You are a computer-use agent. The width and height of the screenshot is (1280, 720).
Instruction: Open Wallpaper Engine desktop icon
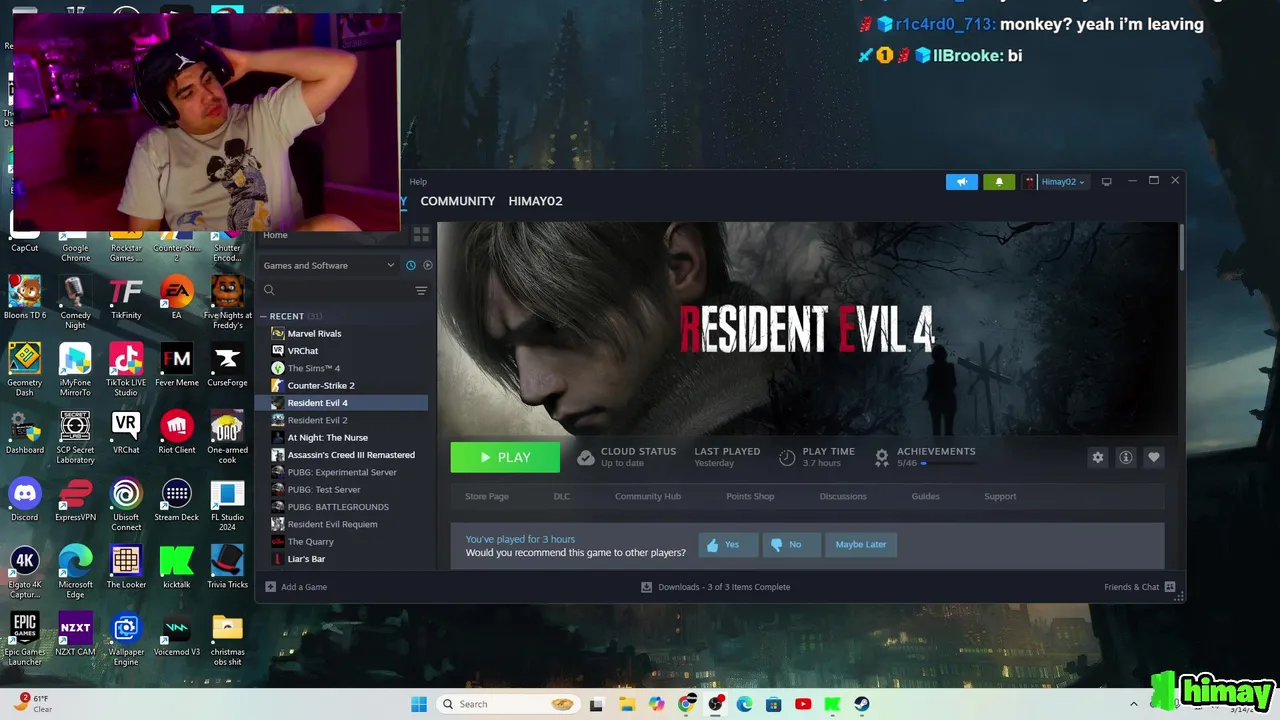coord(126,640)
